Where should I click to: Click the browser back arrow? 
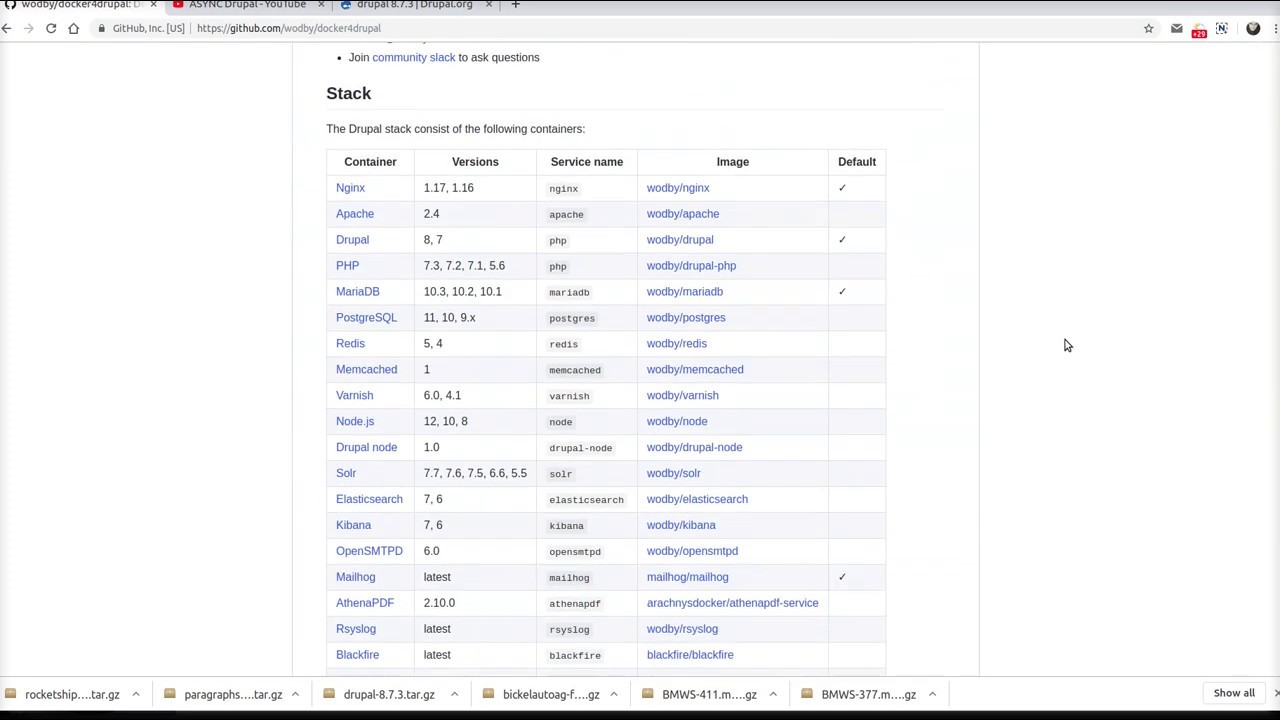(6, 28)
